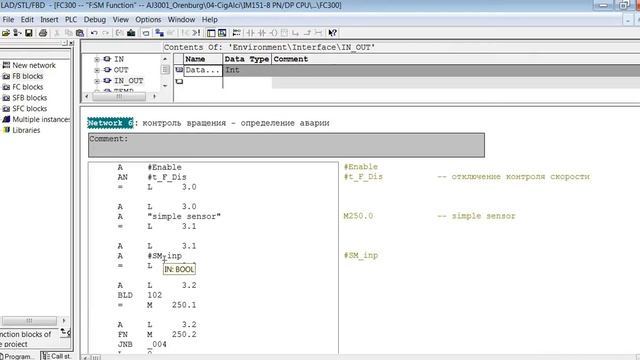Expand the IN node in the interface tree
Viewport: 640px width, 360px height.
97,60
